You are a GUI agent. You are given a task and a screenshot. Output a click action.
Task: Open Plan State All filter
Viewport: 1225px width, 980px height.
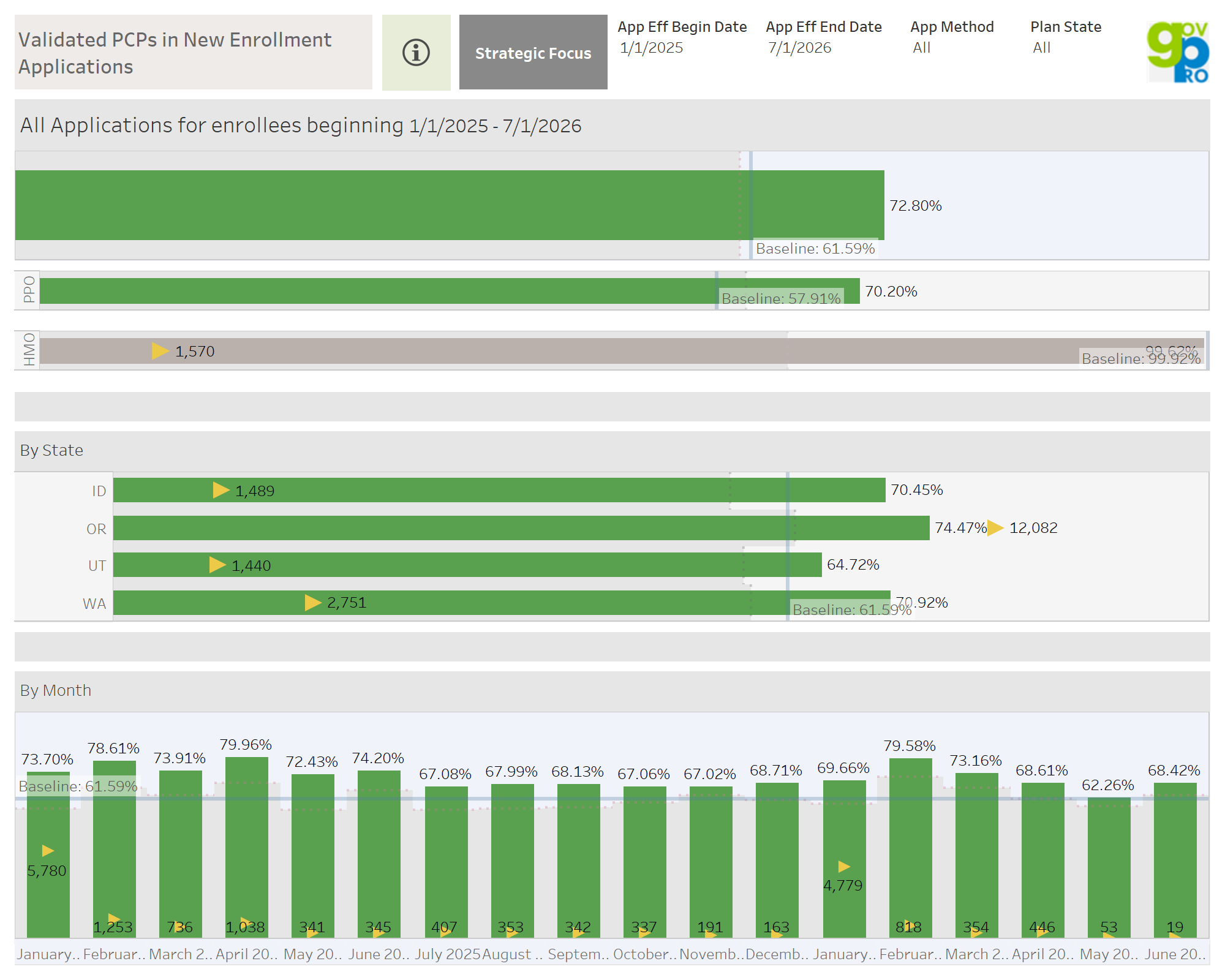pos(1041,48)
